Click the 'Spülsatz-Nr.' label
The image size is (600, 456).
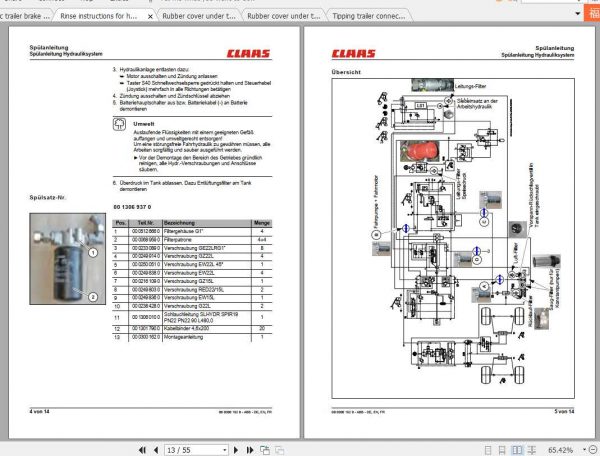pyautogui.click(x=48, y=197)
